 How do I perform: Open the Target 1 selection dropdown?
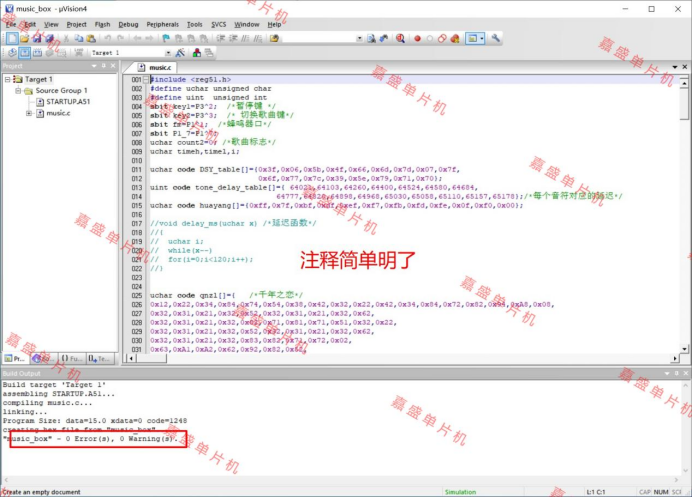[x=168, y=53]
